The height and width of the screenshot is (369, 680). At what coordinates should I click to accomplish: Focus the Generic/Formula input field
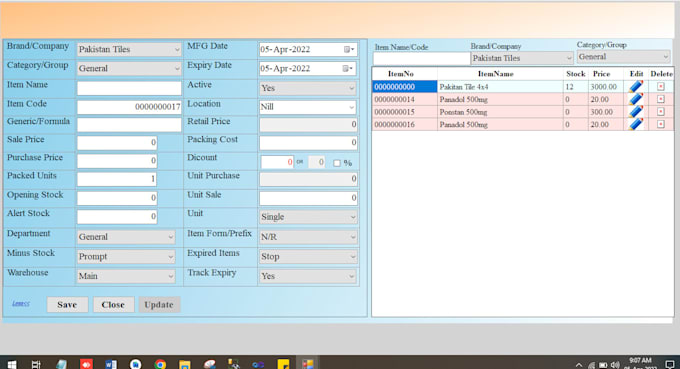coord(129,125)
